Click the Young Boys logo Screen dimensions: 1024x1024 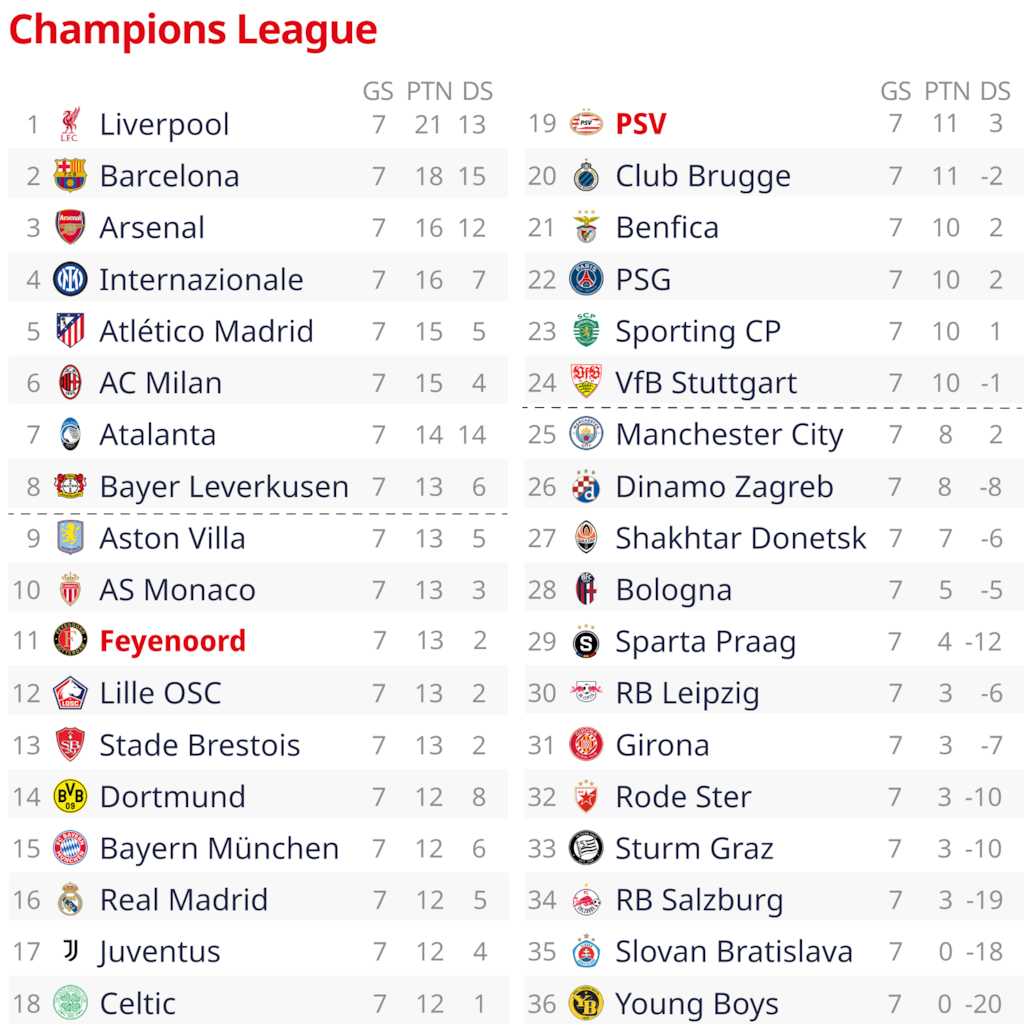586,1002
